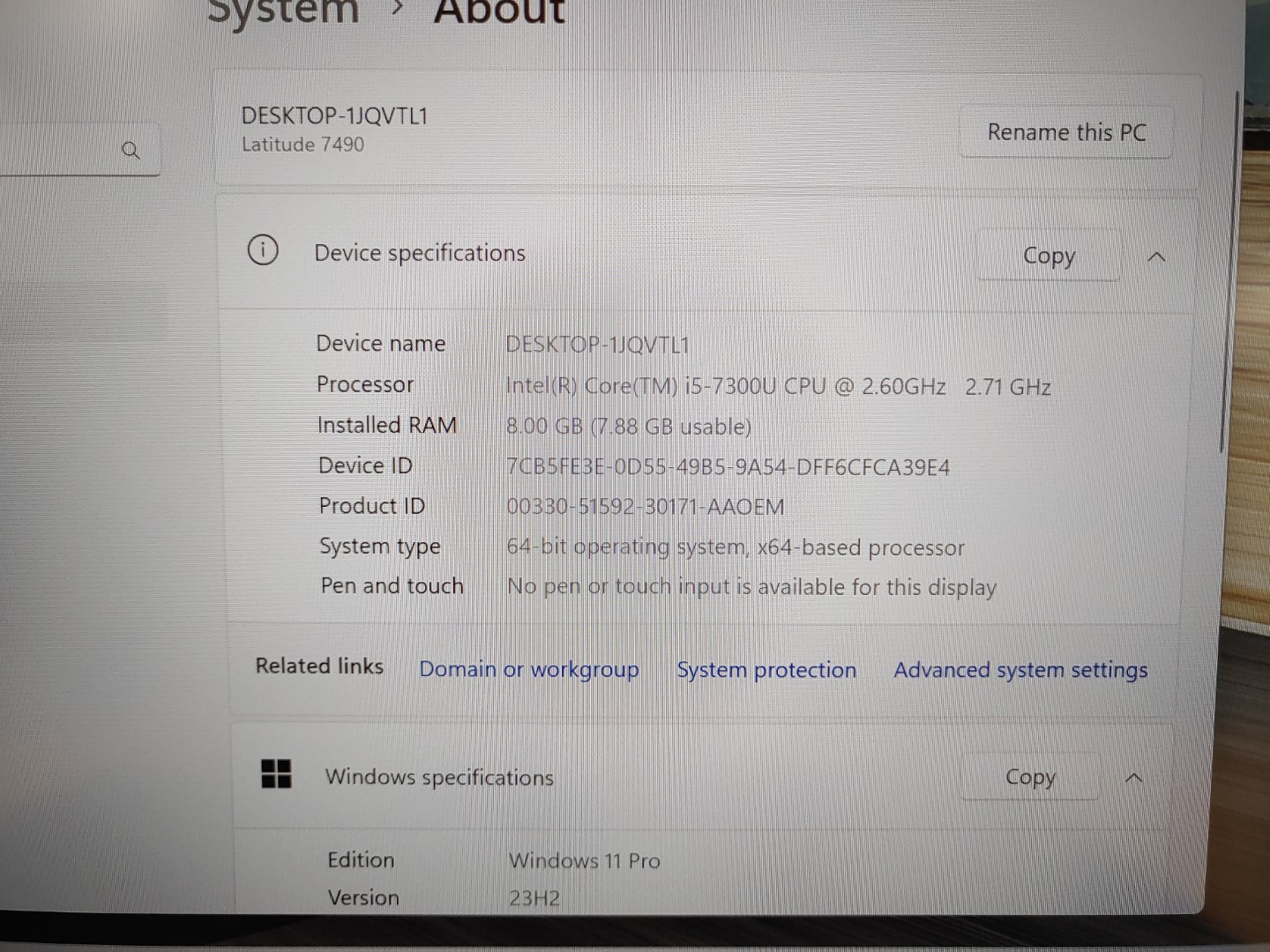Image resolution: width=1270 pixels, height=952 pixels.
Task: Select the Device ID value
Action: 728,466
